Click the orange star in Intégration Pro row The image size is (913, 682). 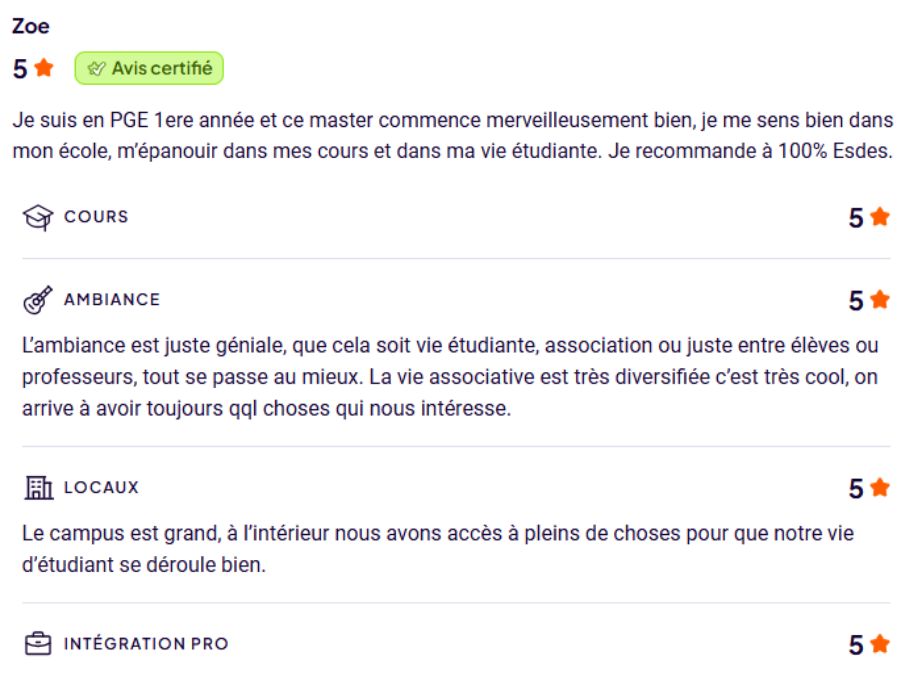880,644
